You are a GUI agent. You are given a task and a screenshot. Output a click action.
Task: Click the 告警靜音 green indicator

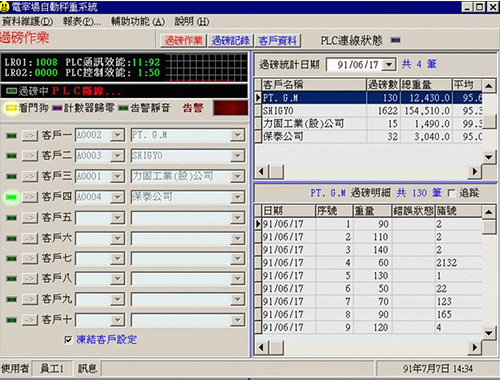coord(124,108)
